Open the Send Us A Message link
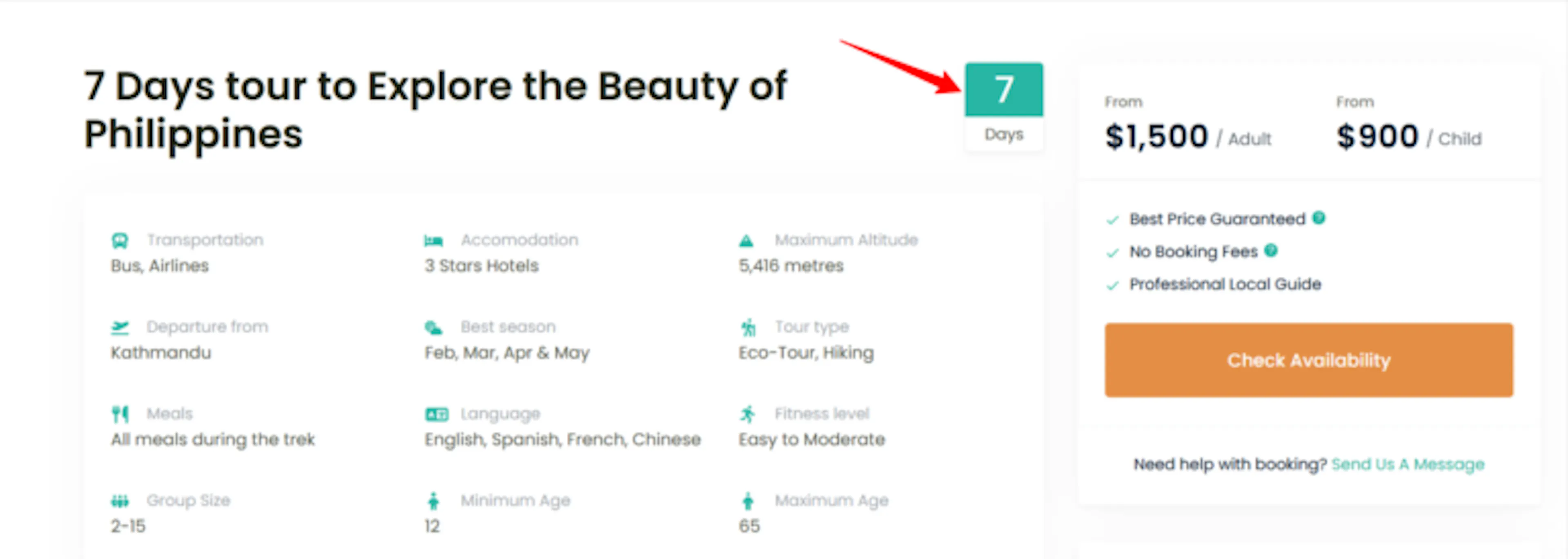This screenshot has width=1568, height=559. (x=1407, y=465)
